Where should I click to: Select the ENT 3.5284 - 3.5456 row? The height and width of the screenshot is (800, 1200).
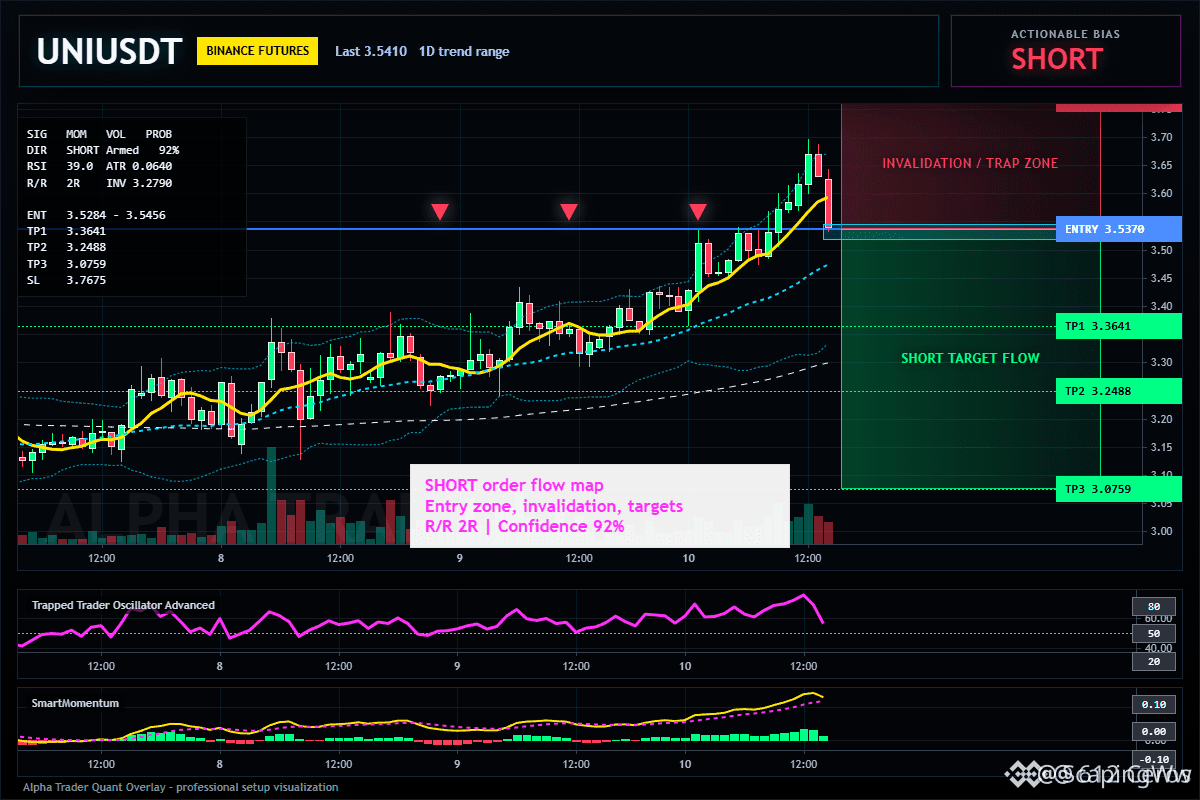(96, 215)
